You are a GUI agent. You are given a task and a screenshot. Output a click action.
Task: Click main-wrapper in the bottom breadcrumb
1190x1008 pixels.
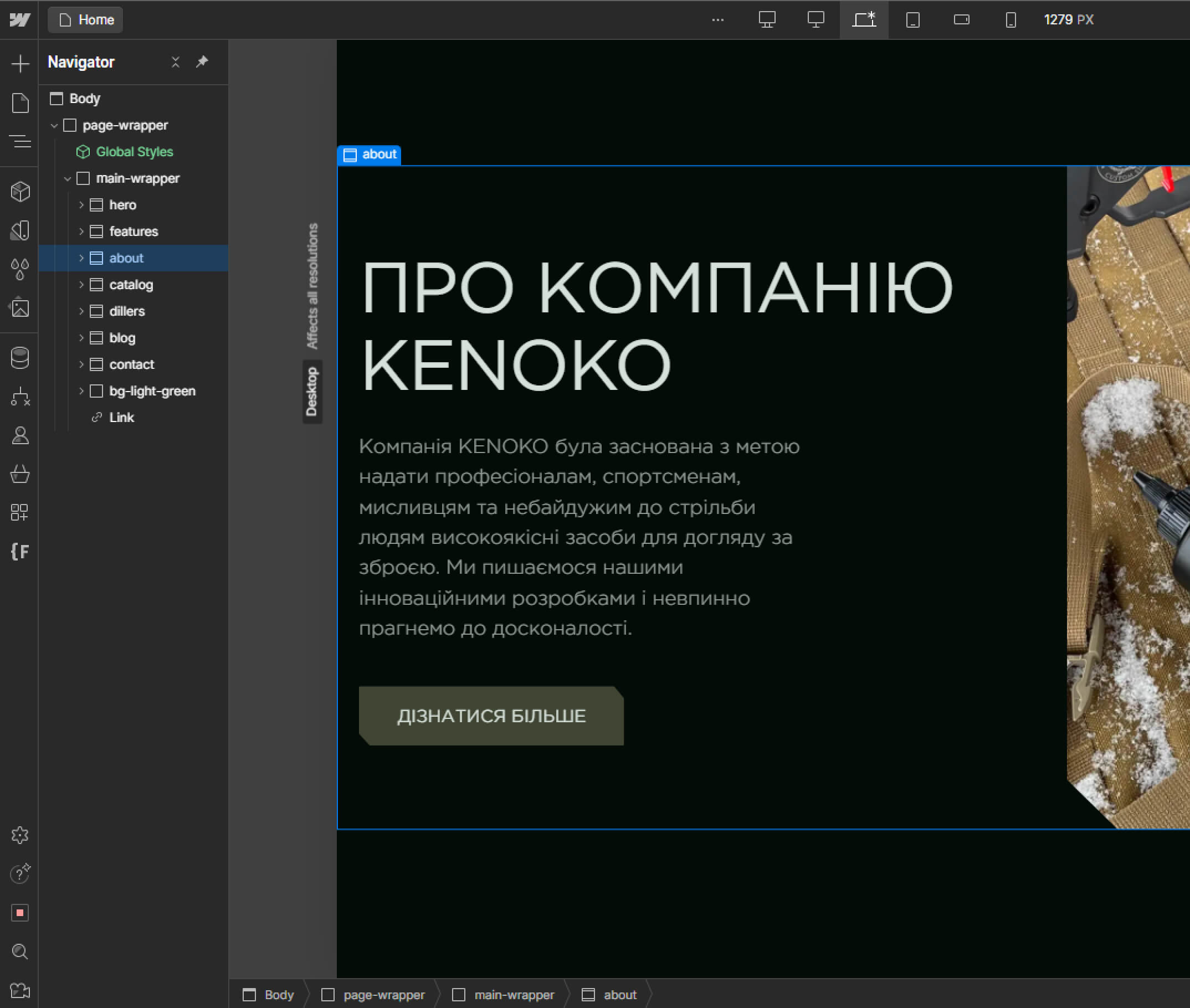tap(504, 995)
